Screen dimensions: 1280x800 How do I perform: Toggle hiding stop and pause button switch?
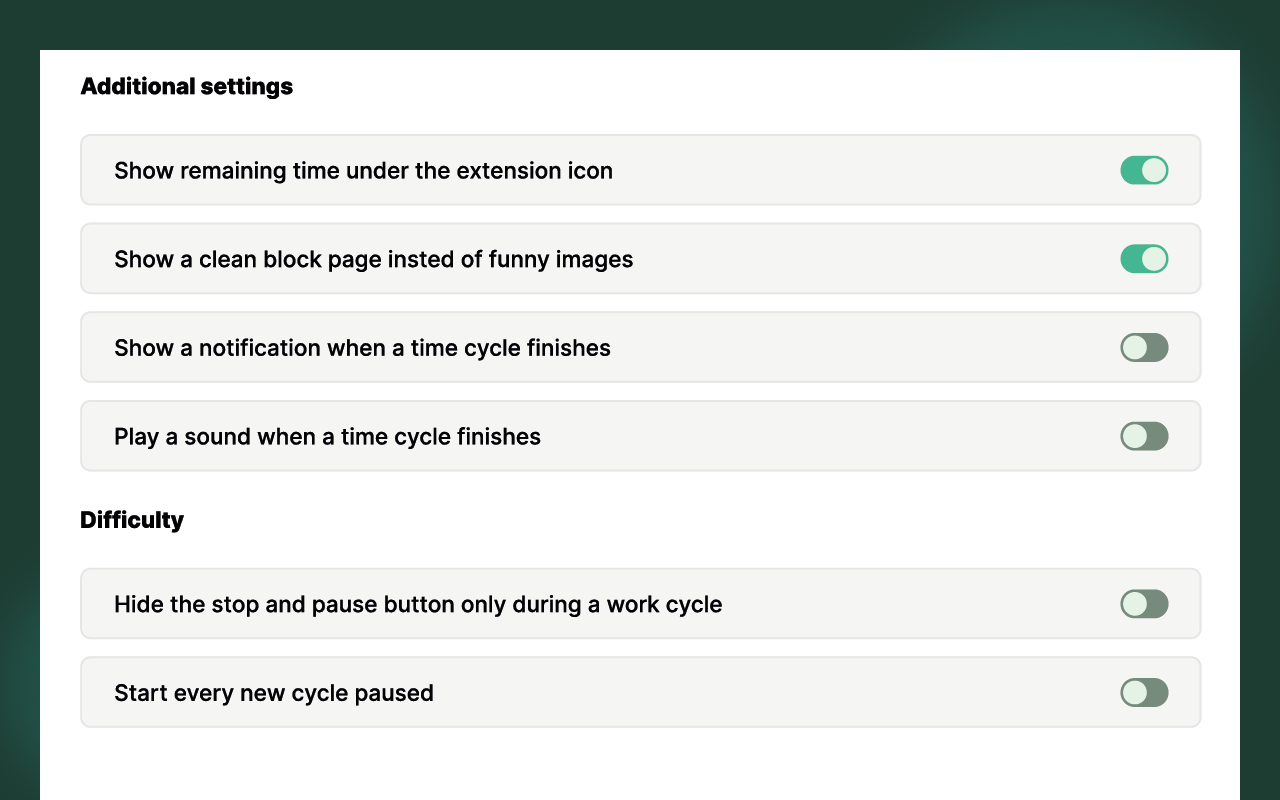[x=1144, y=604]
